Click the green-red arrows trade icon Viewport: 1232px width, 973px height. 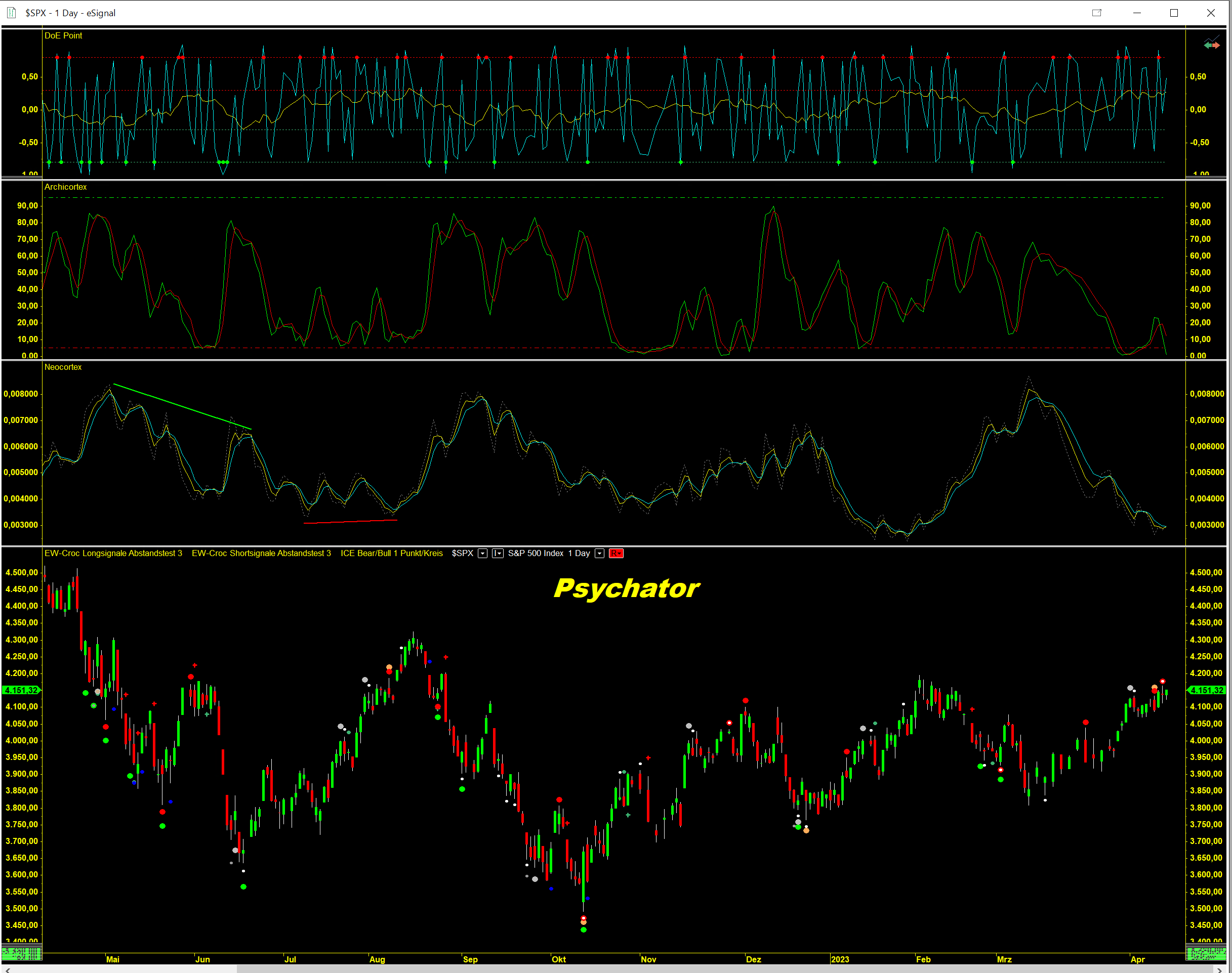[1211, 45]
